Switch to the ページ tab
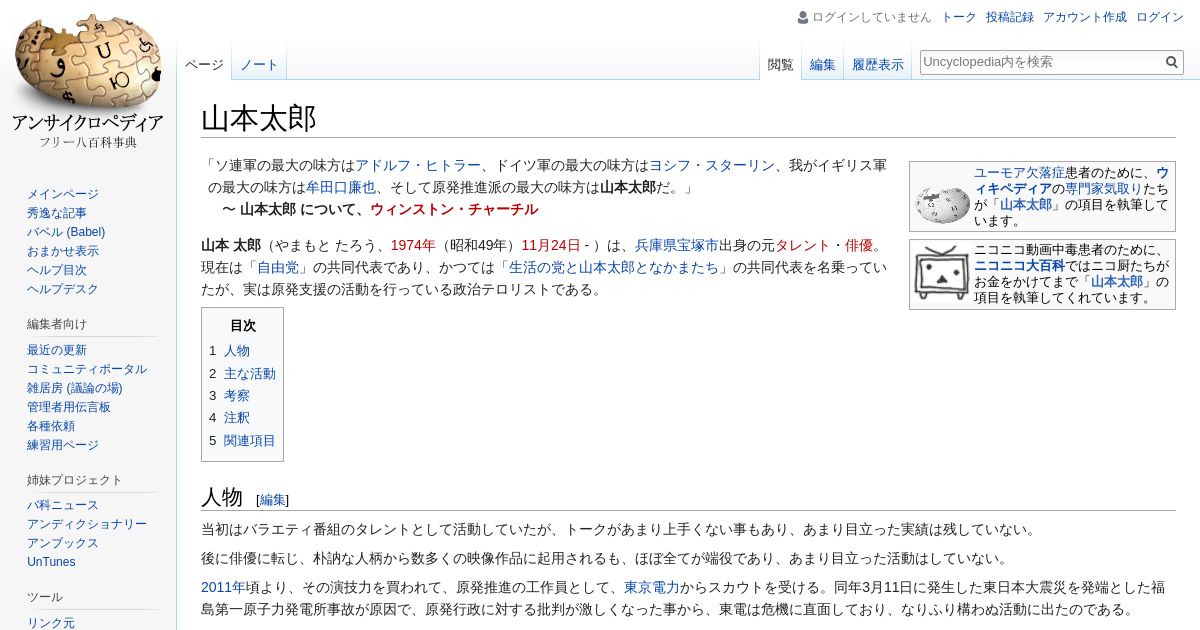This screenshot has height=630, width=1200. (x=204, y=64)
